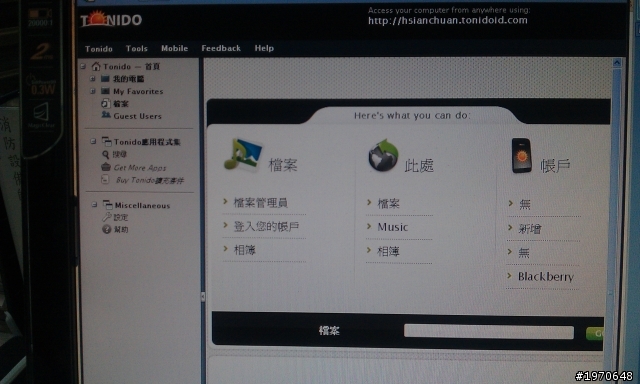Expand the My Favorites tree node
Image resolution: width=640 pixels, height=384 pixels.
click(93, 91)
